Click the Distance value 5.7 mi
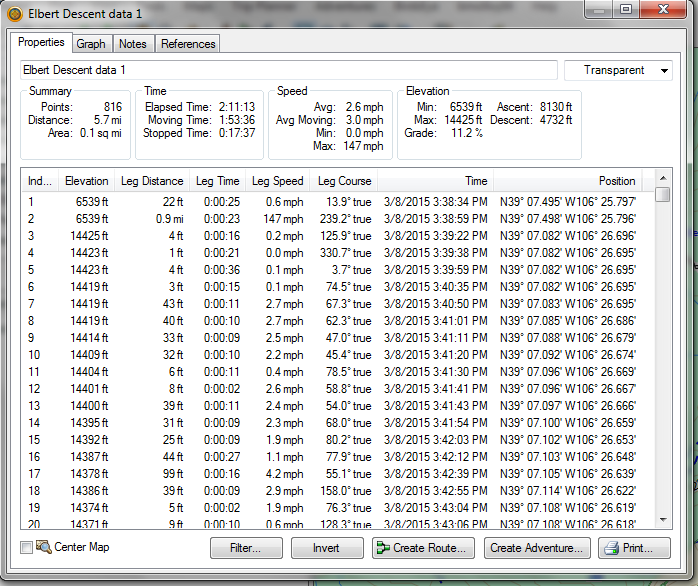The height and width of the screenshot is (586, 698). [107, 120]
